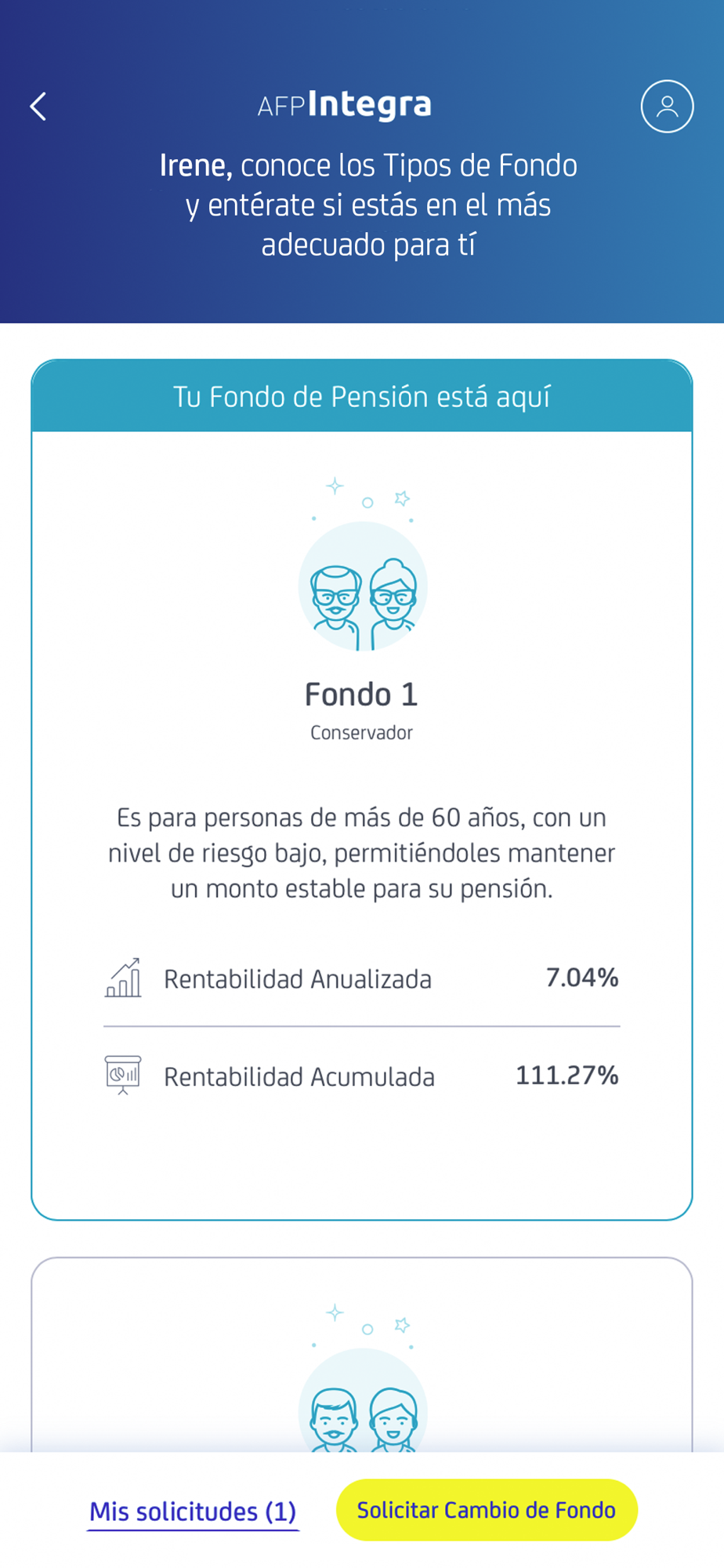Select the Tu Fondo de Pensión está aquí header

pyautogui.click(x=362, y=396)
